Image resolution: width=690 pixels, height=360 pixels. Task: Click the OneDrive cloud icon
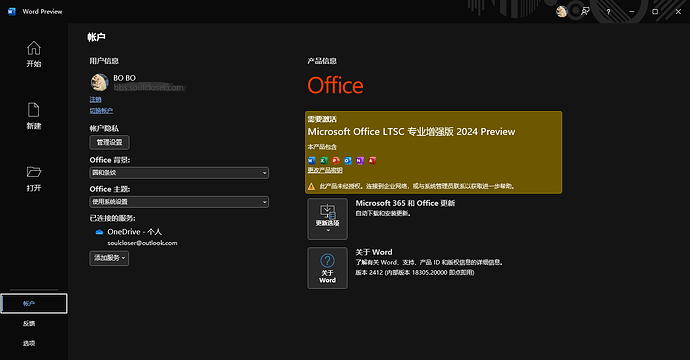pos(99,232)
